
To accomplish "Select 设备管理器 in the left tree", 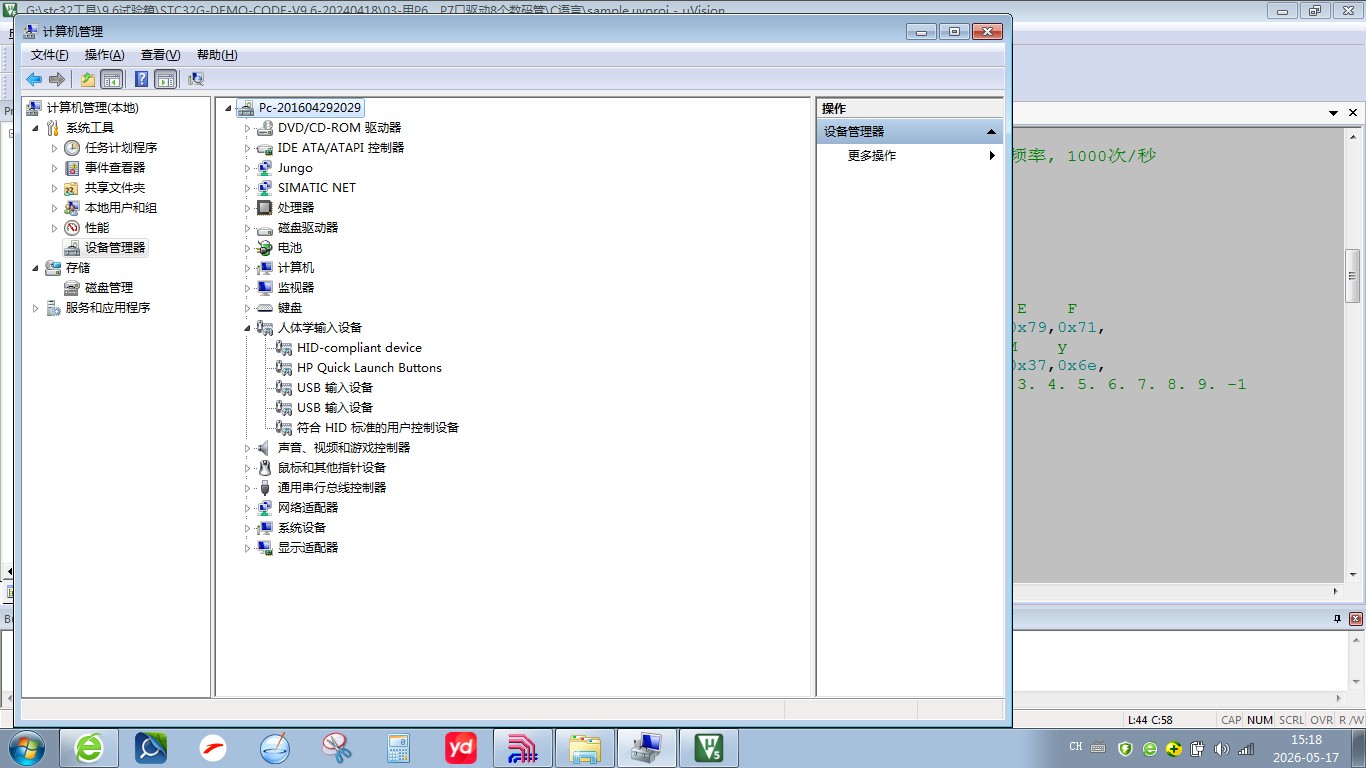I will [115, 248].
